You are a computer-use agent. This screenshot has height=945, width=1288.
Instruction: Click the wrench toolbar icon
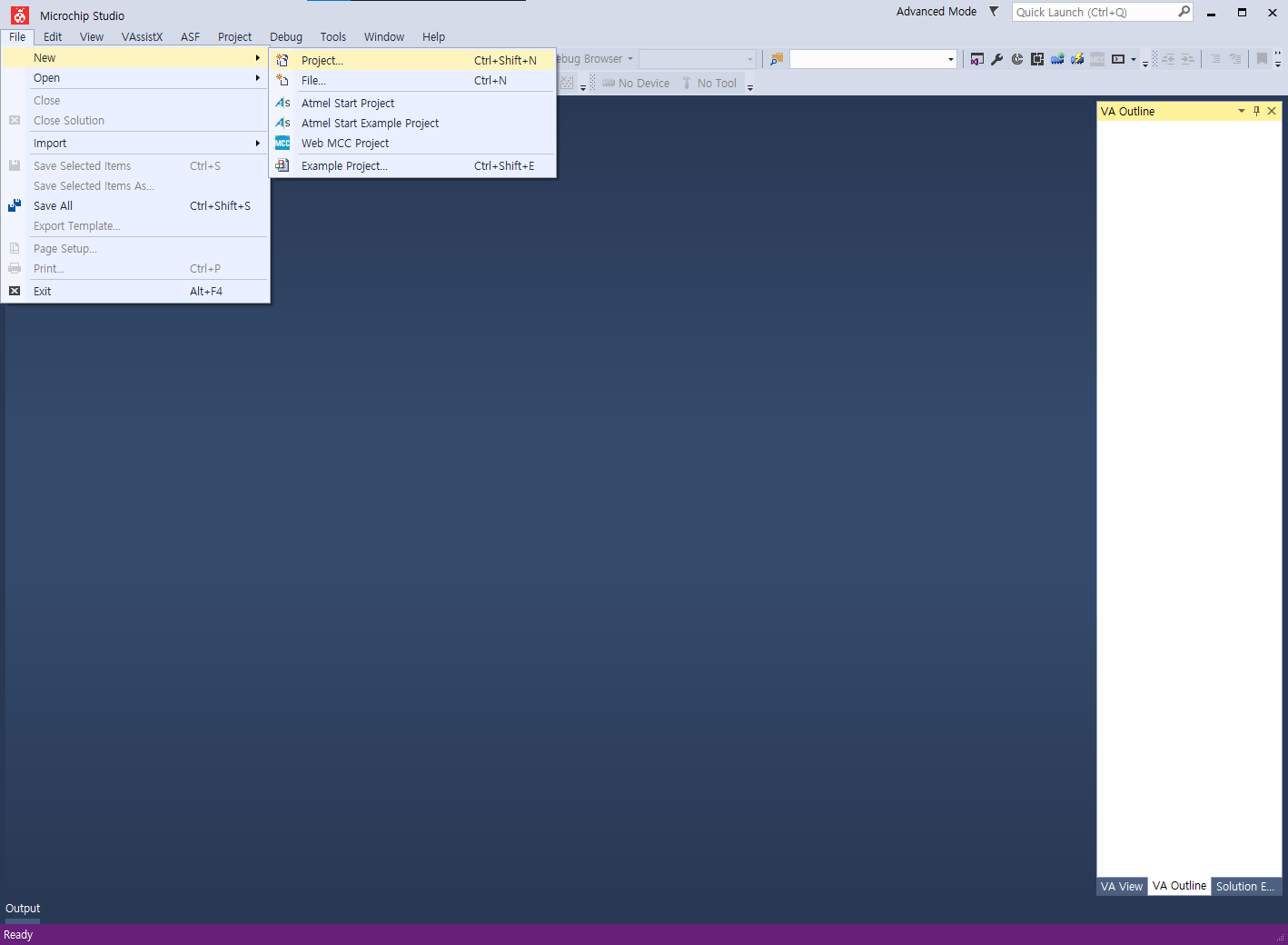pyautogui.click(x=997, y=59)
